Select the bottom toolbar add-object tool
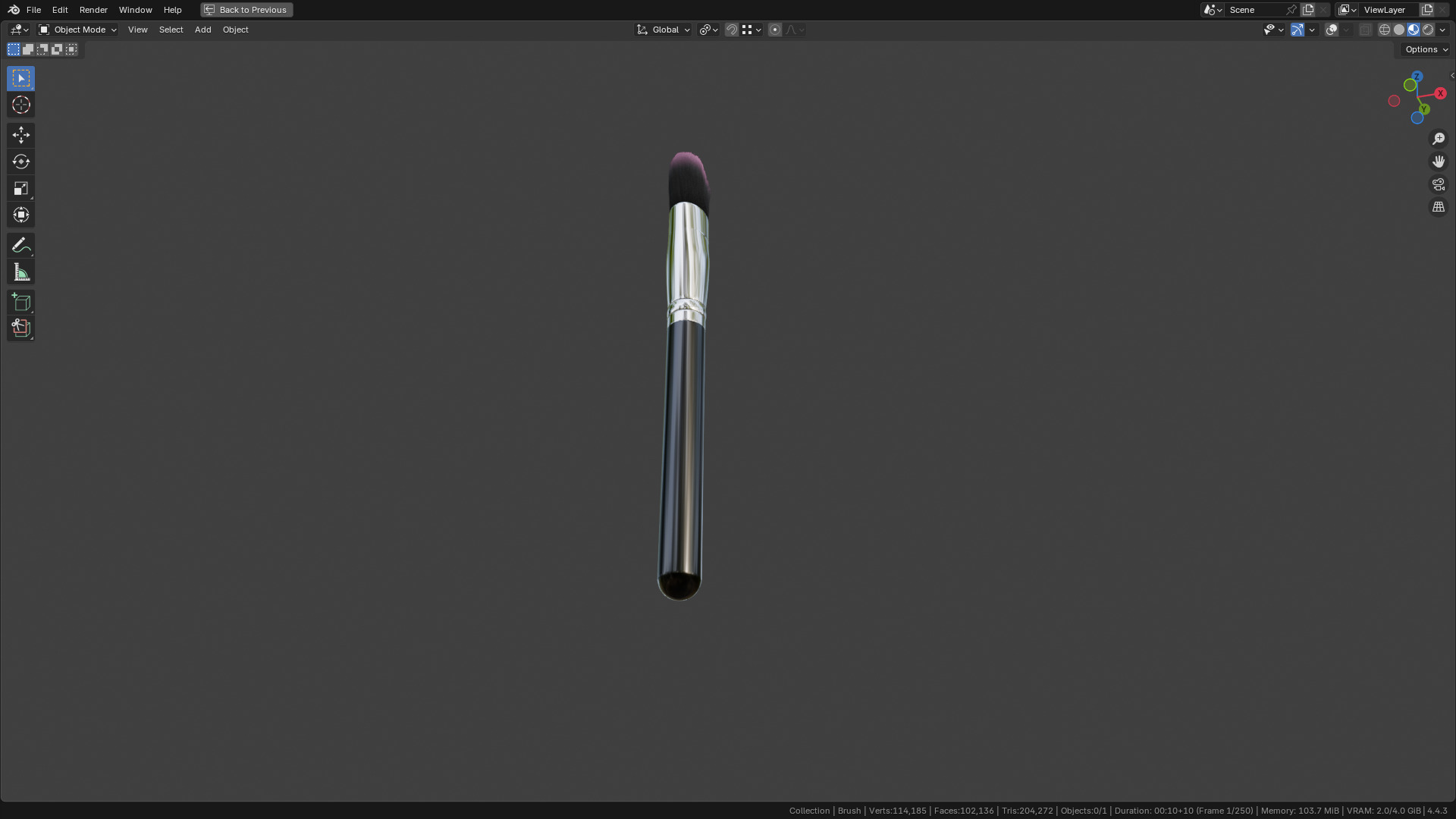Image resolution: width=1456 pixels, height=819 pixels. coord(20,328)
